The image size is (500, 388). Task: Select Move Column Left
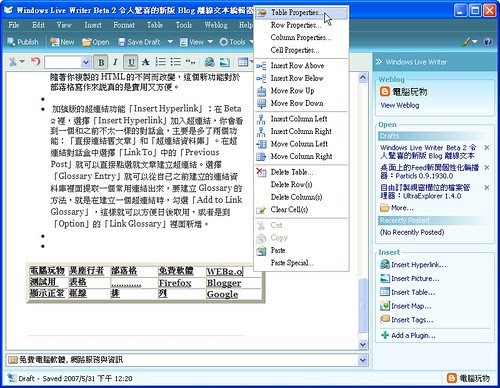(x=301, y=144)
